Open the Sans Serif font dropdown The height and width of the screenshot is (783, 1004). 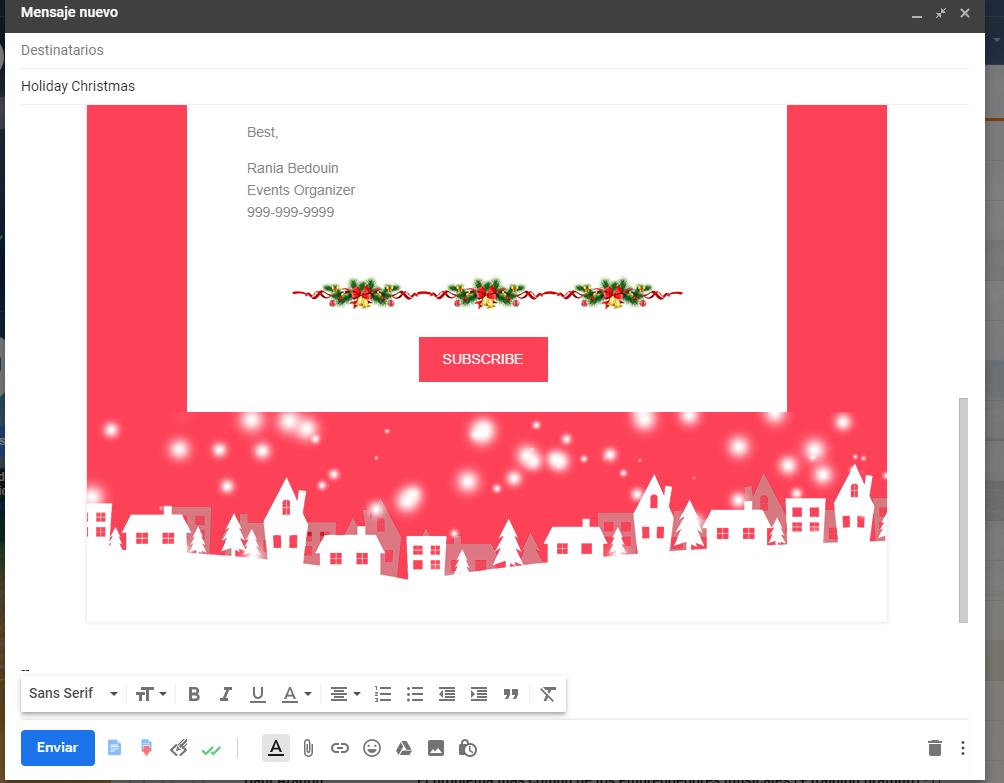(x=70, y=693)
